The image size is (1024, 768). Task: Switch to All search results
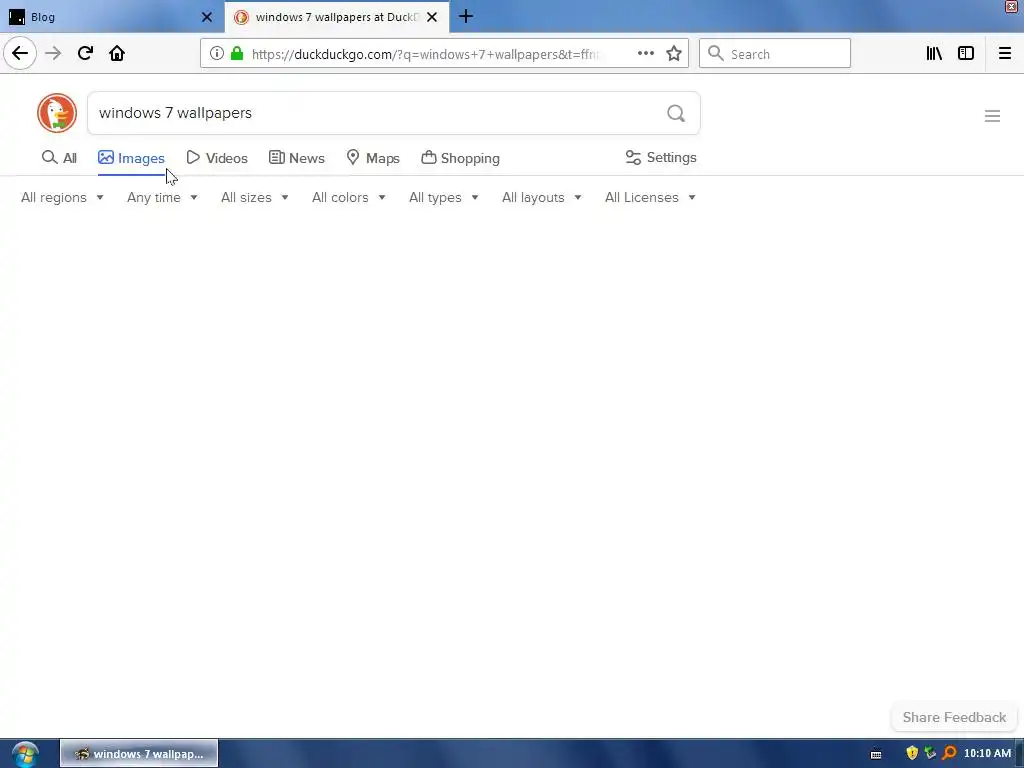pos(59,158)
